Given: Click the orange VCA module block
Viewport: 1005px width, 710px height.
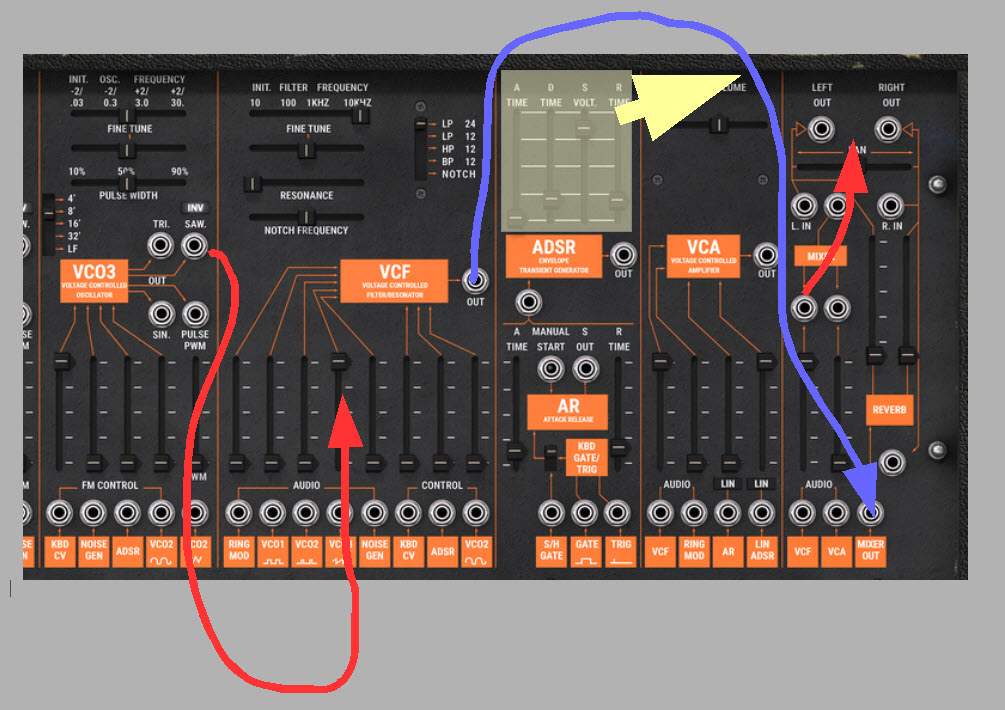Looking at the screenshot, I should (x=703, y=256).
